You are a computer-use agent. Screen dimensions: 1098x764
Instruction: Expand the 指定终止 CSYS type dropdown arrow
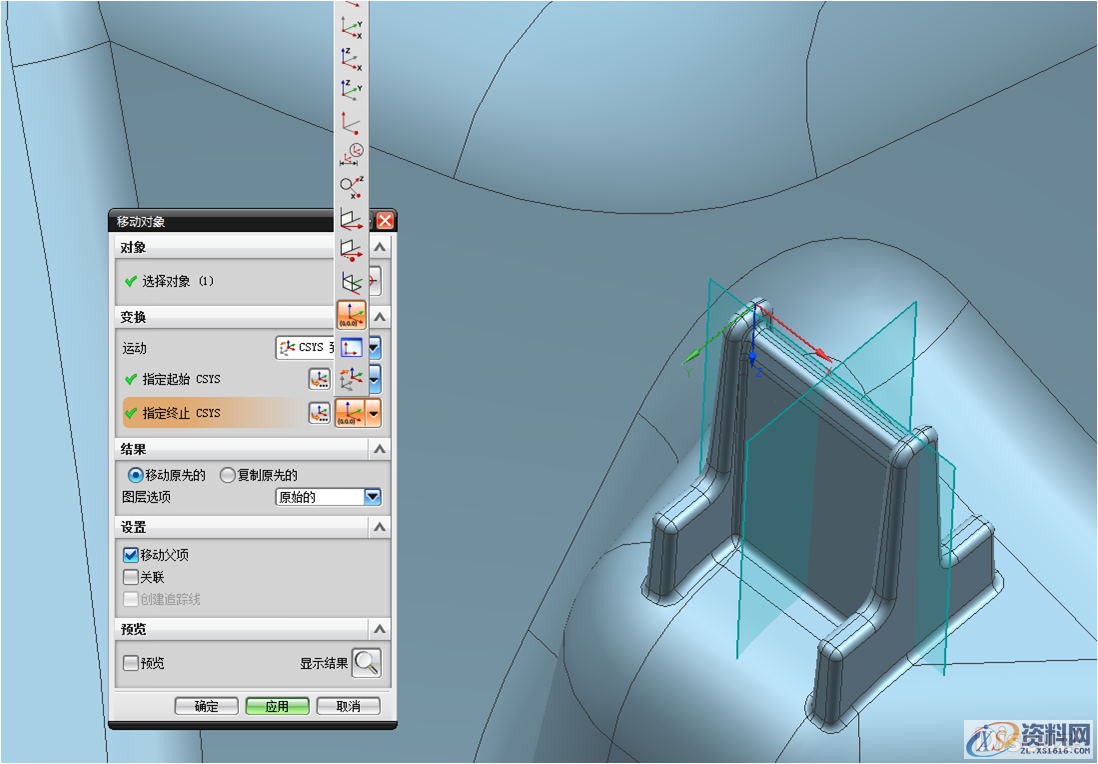[x=374, y=413]
